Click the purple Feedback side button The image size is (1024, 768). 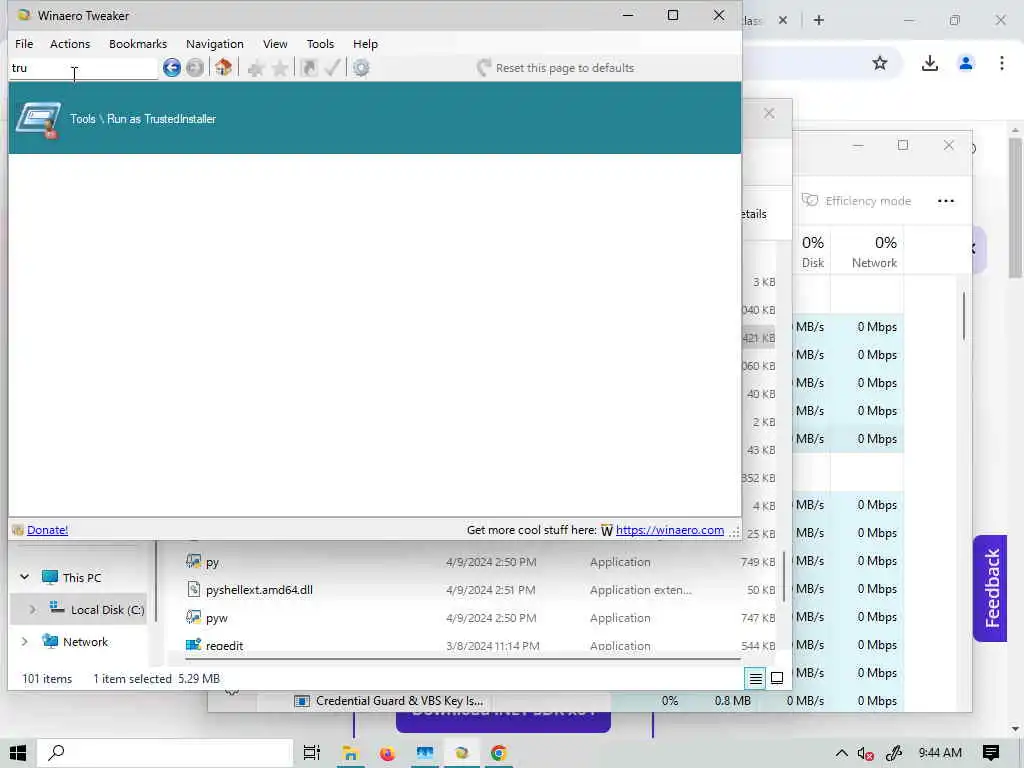pyautogui.click(x=990, y=588)
